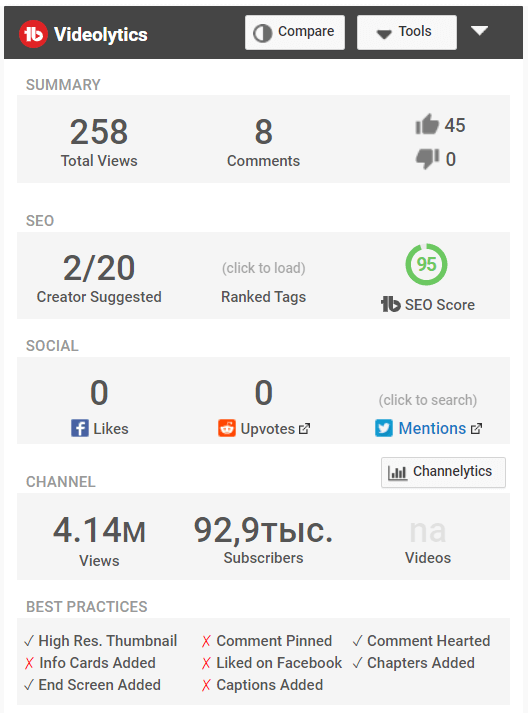Open the Compare button

click(x=295, y=32)
